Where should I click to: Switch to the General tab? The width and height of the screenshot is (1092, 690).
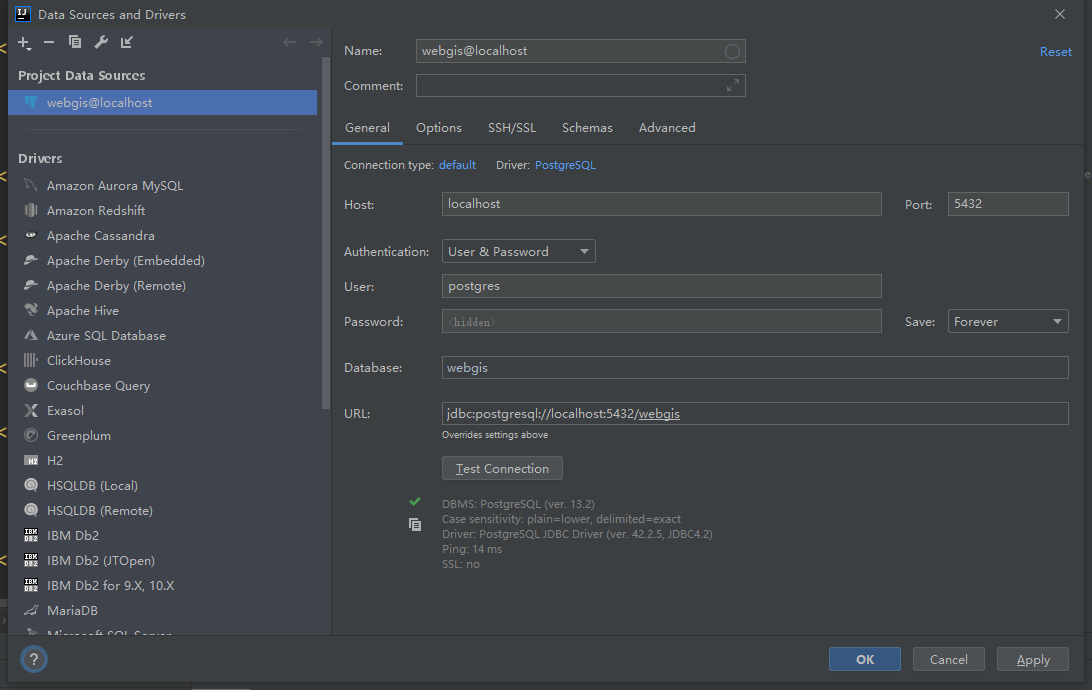(367, 128)
